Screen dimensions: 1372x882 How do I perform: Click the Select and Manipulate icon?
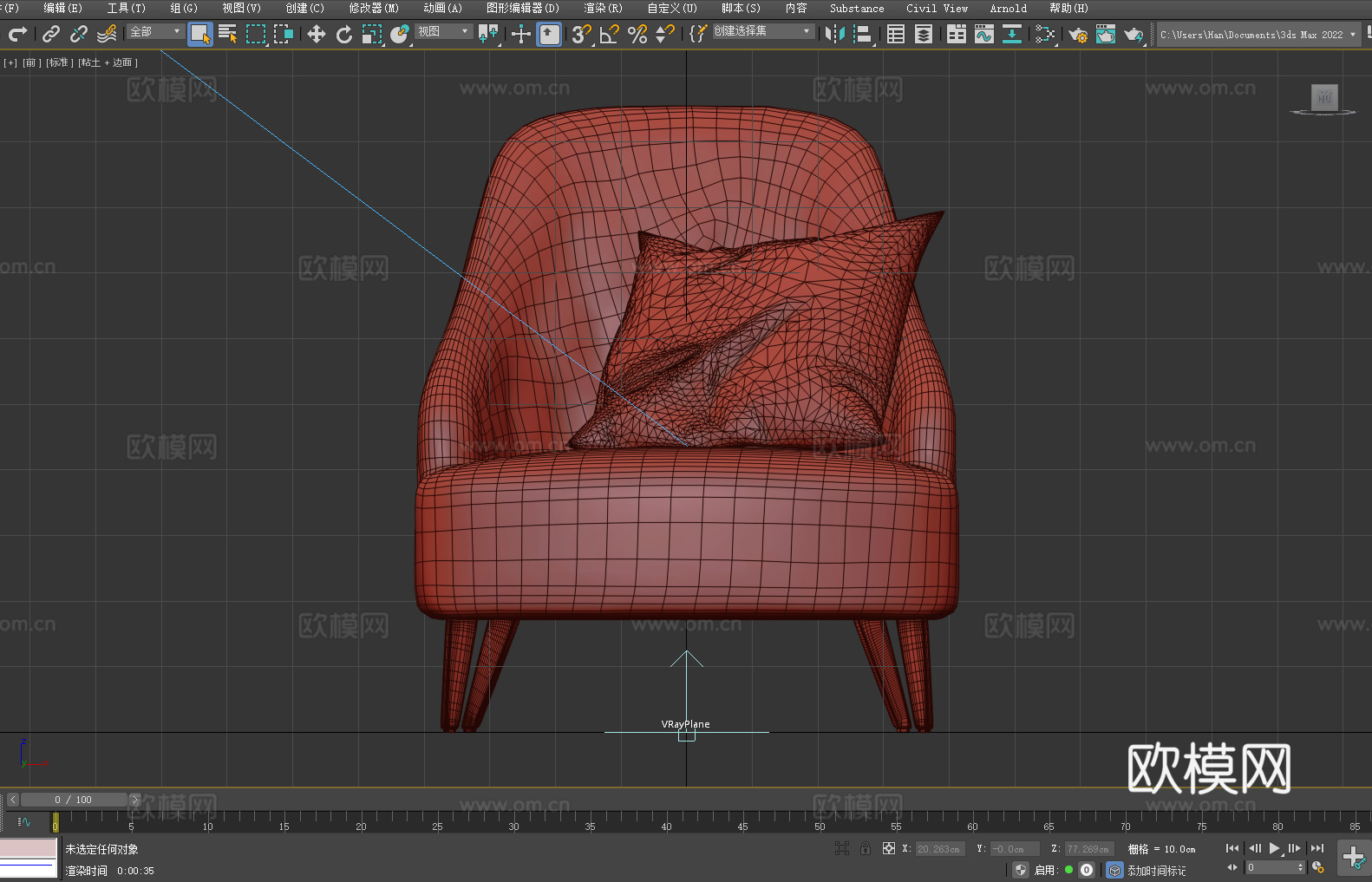[521, 34]
